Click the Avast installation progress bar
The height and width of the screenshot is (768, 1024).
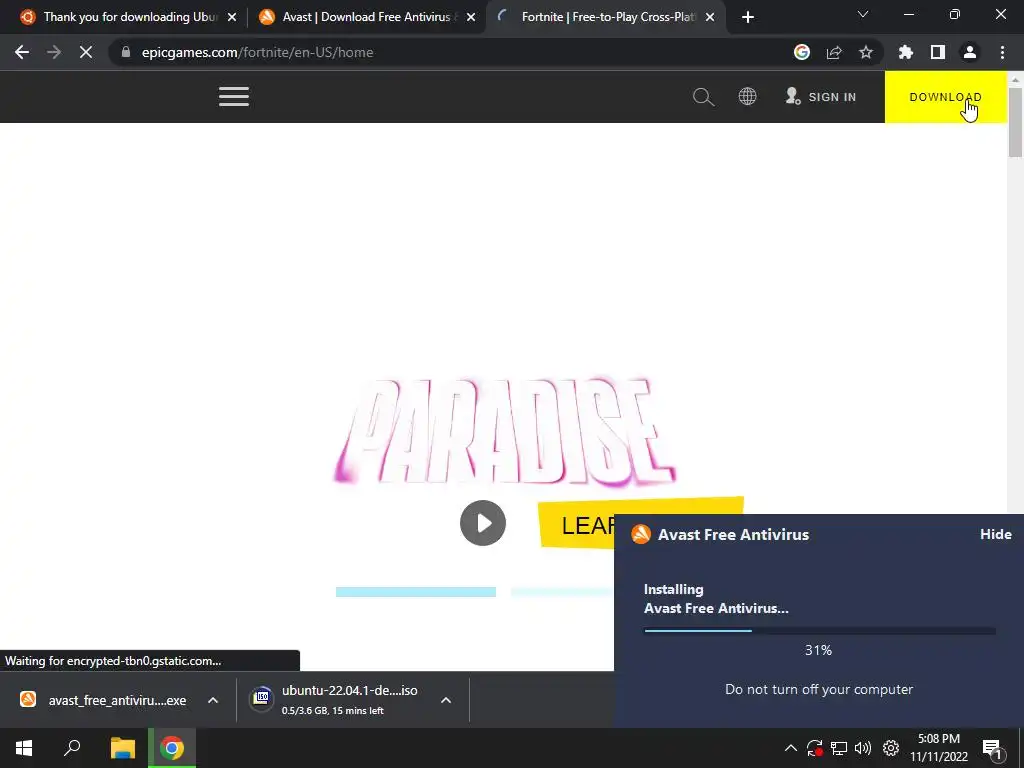point(820,631)
